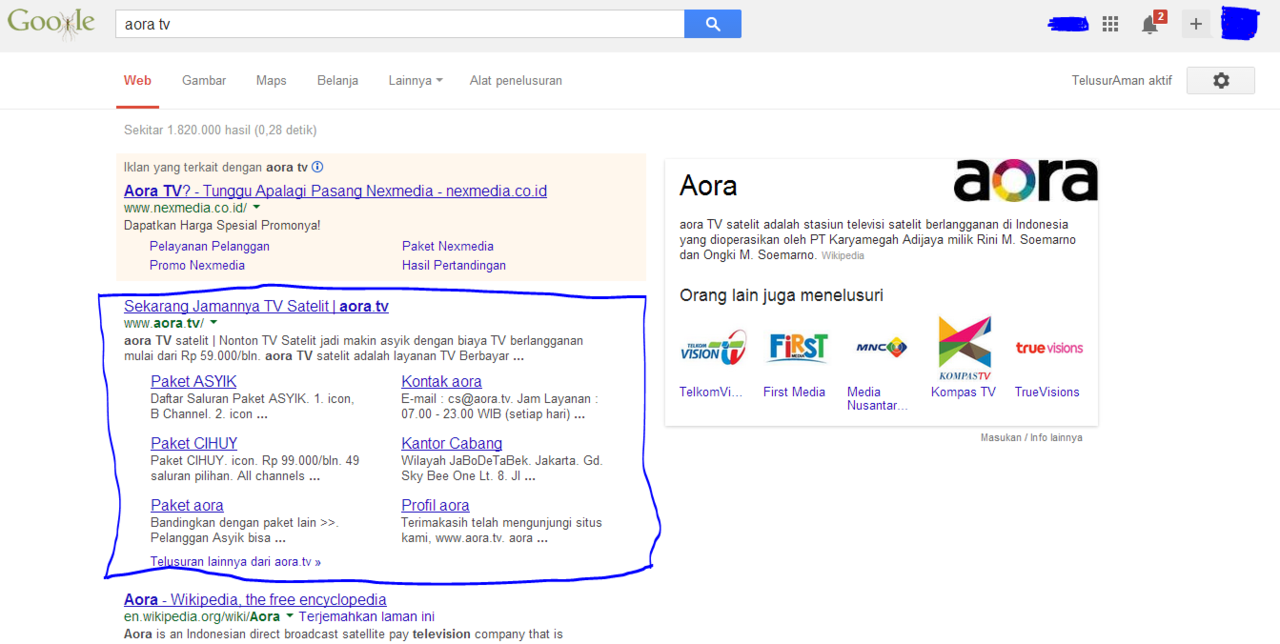Image resolution: width=1280 pixels, height=644 pixels.
Task: Open the Profil aora sitelink
Action: coord(435,505)
